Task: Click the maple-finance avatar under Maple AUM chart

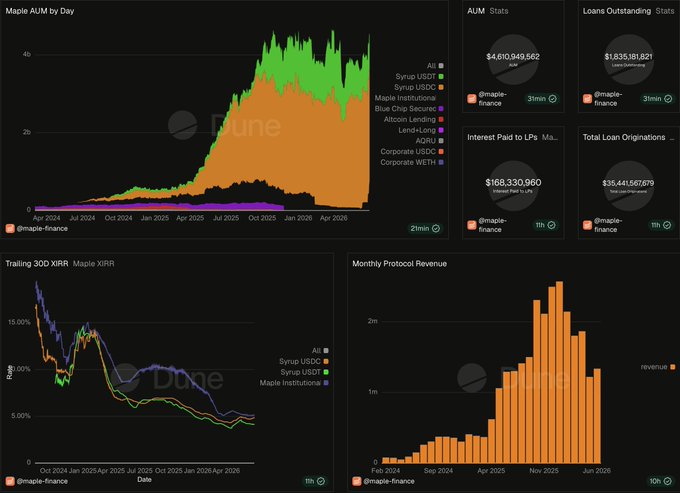Action: 10,229
